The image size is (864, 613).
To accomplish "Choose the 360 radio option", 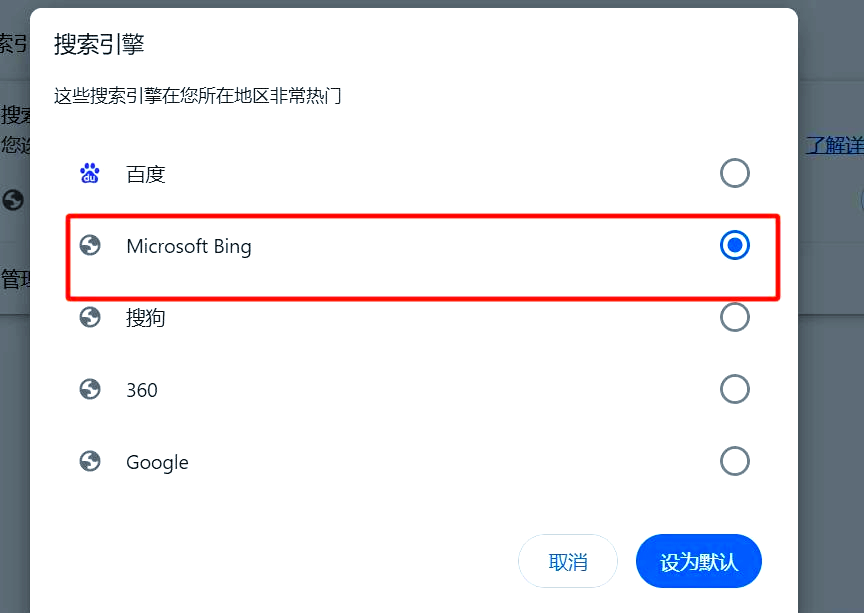I will [735, 389].
